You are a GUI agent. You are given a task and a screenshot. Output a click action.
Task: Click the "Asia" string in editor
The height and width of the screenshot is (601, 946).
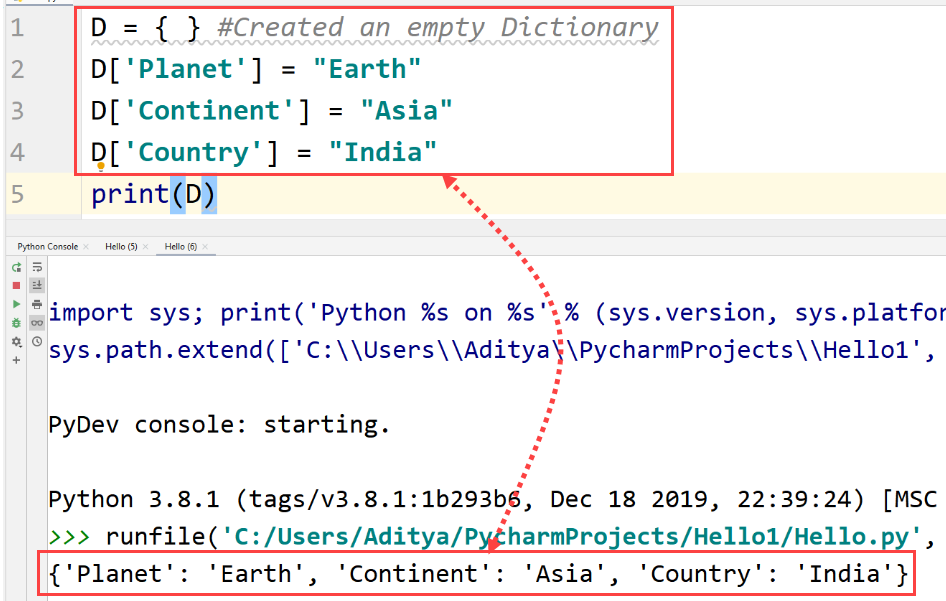pyautogui.click(x=406, y=111)
